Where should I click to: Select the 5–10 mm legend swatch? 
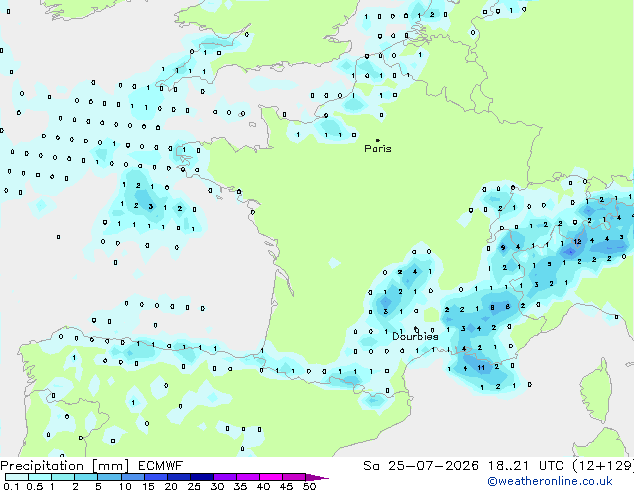(109, 477)
